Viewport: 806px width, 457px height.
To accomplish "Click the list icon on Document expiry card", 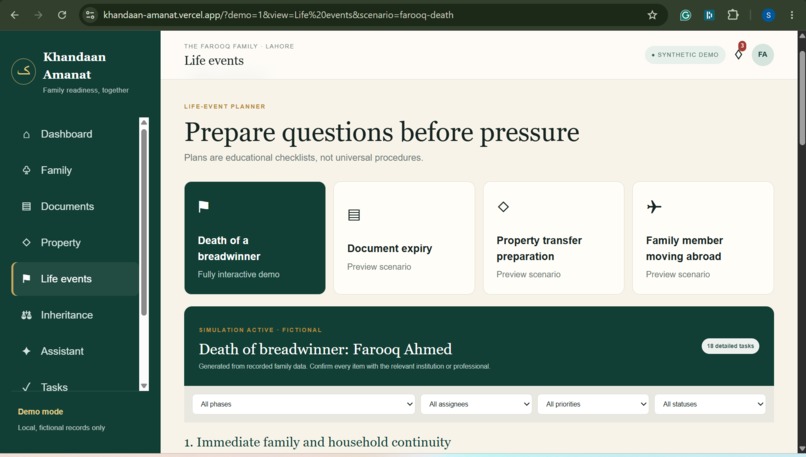I will tap(354, 215).
